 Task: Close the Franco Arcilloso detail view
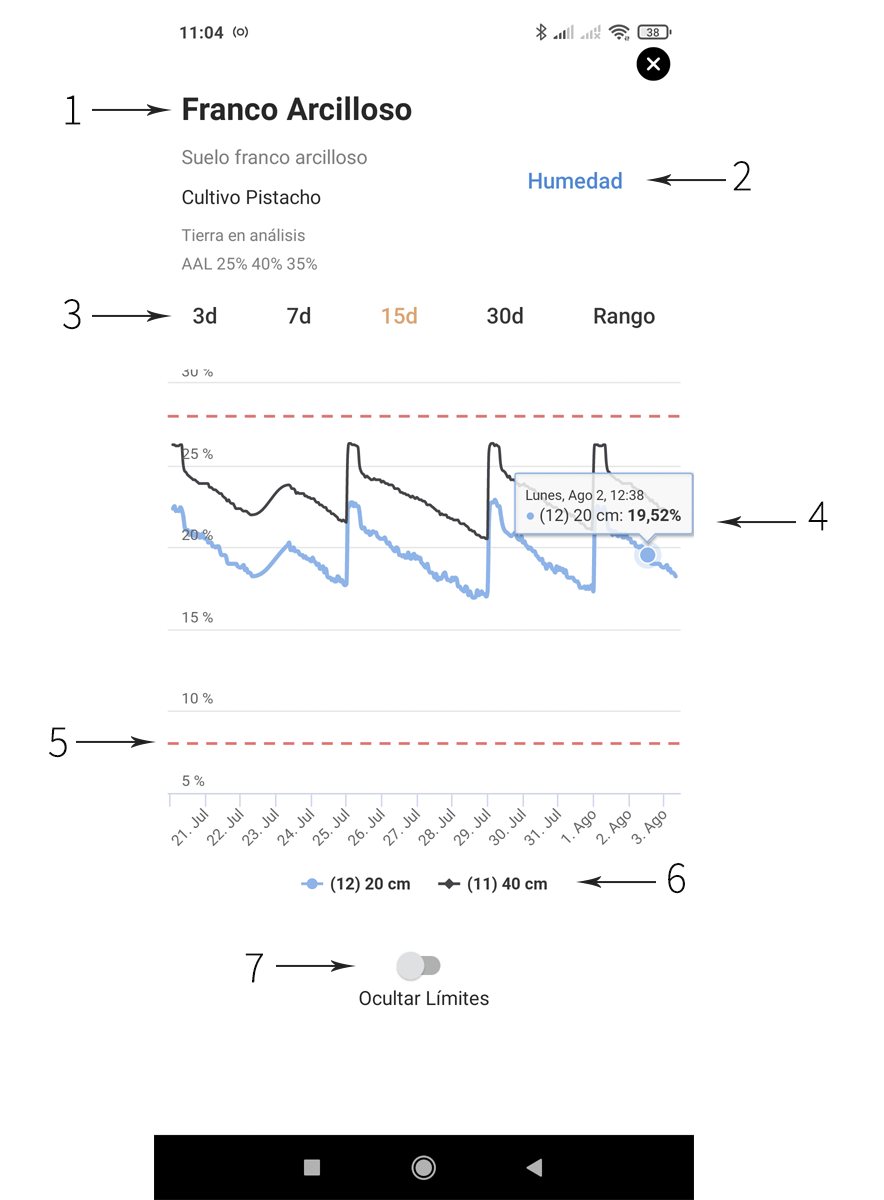tap(653, 64)
